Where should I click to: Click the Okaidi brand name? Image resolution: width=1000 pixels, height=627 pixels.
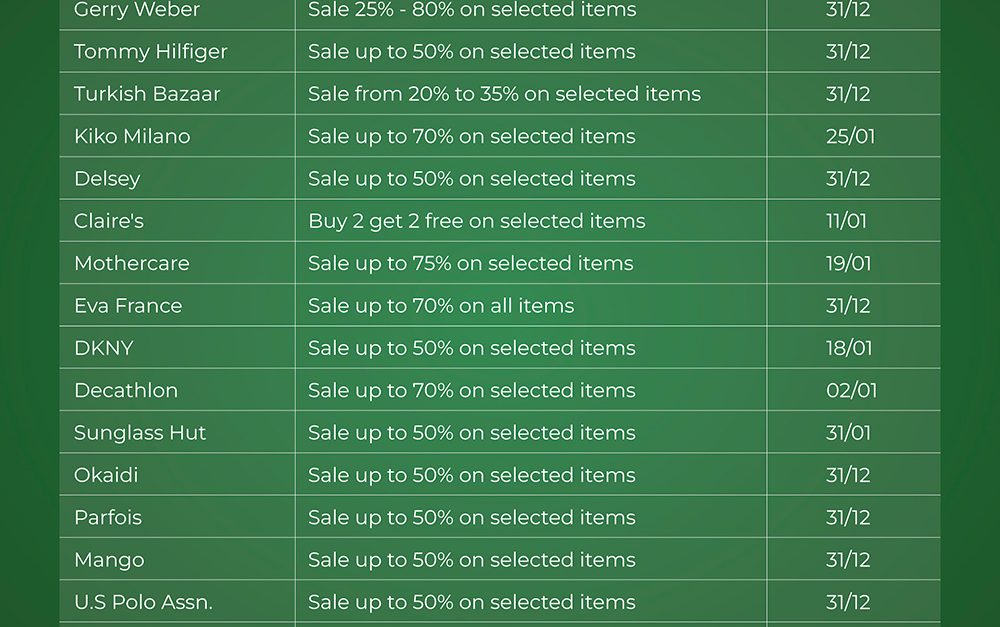coord(106,475)
